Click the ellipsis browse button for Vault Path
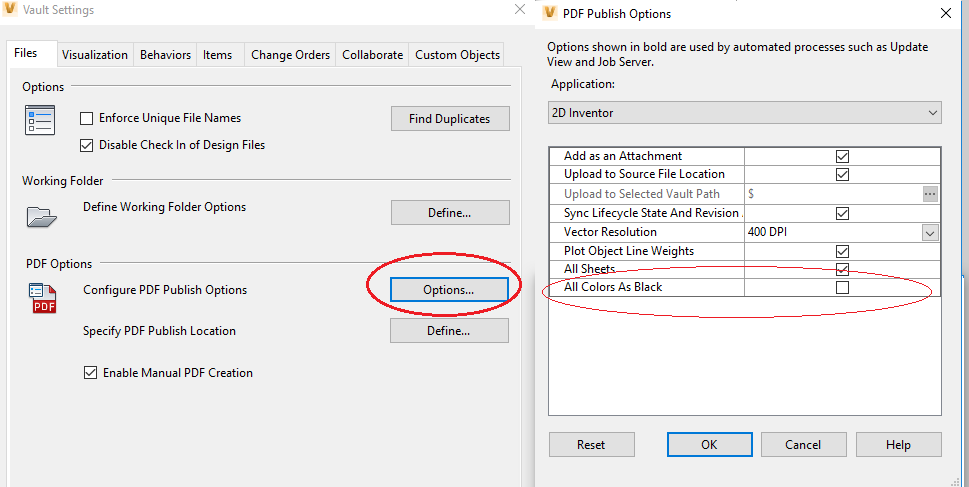 (930, 194)
